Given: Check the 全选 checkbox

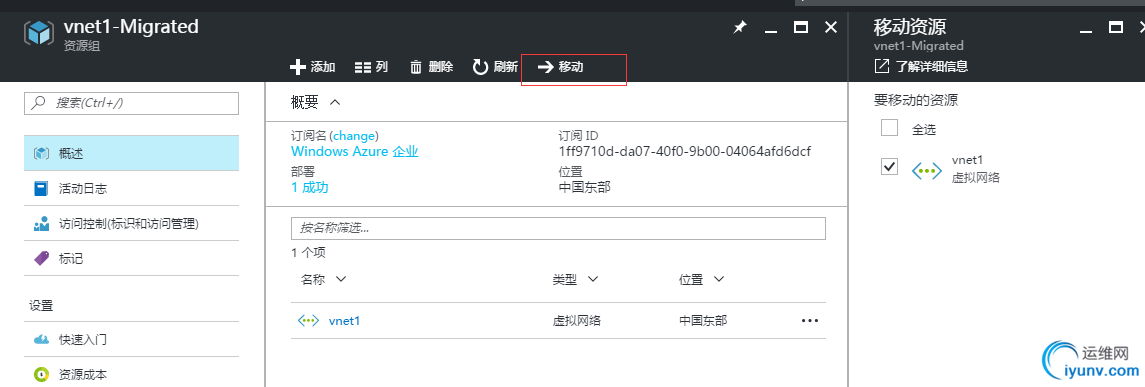Looking at the screenshot, I should coord(889,129).
